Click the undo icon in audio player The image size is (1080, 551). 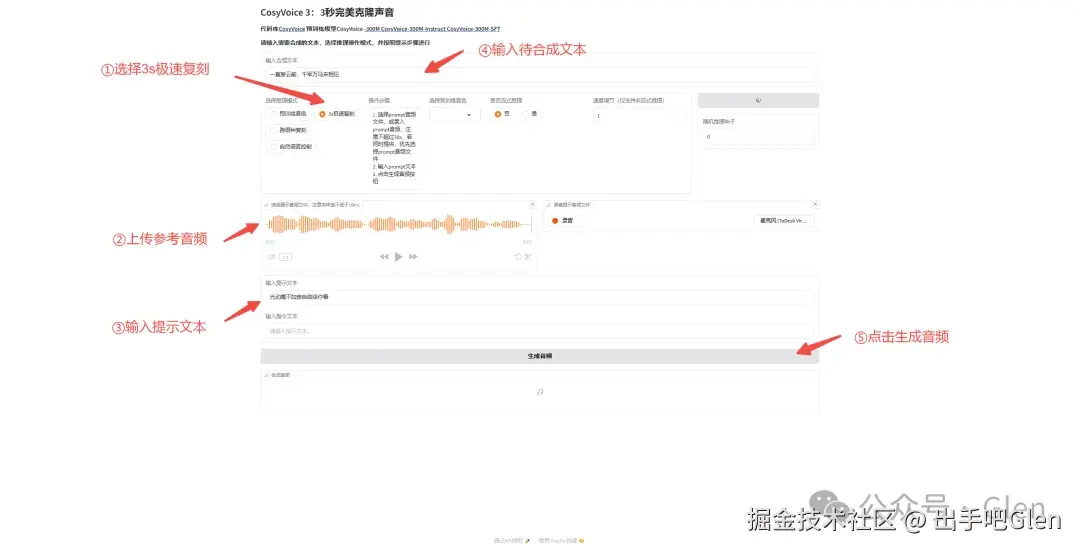coord(518,257)
